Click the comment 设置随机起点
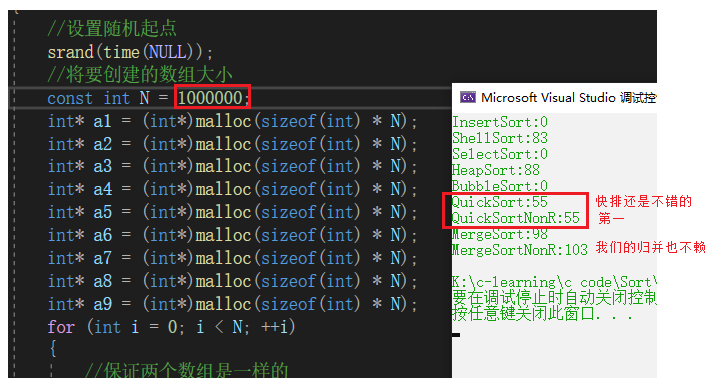The width and height of the screenshot is (713, 386). [x=112, y=29]
